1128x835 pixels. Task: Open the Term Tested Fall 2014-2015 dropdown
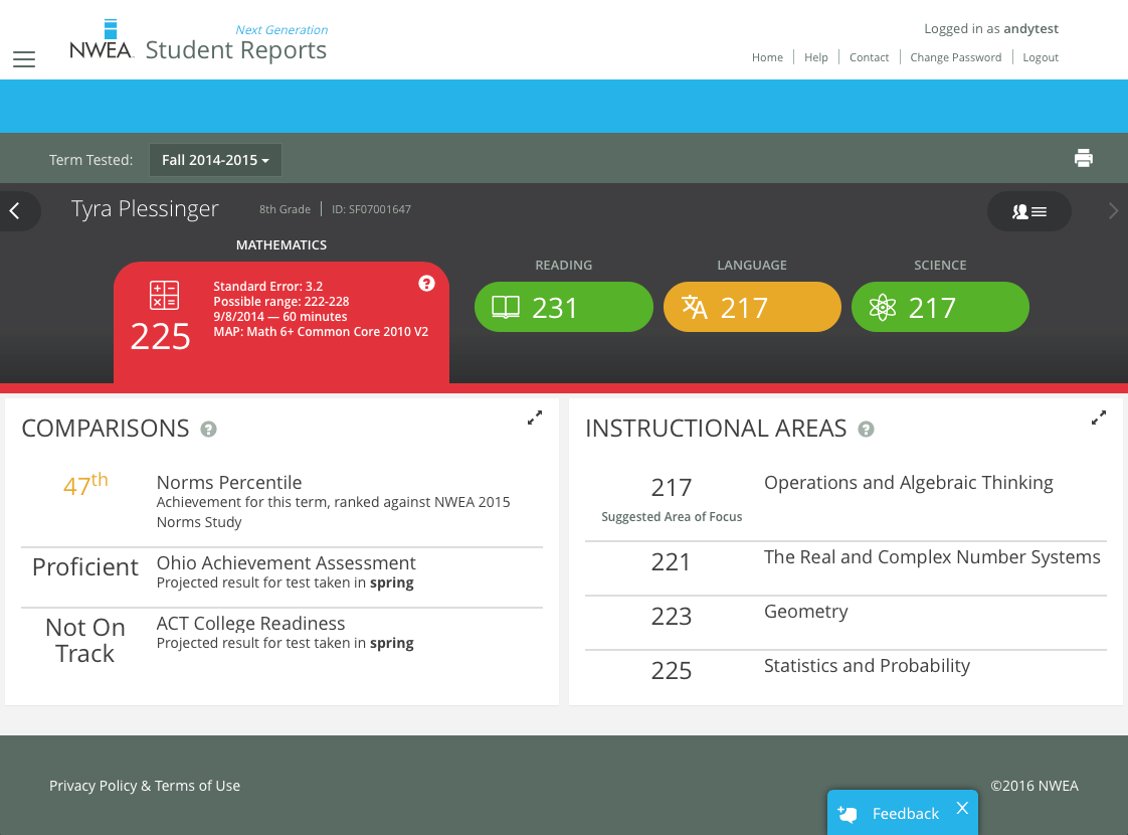point(215,160)
